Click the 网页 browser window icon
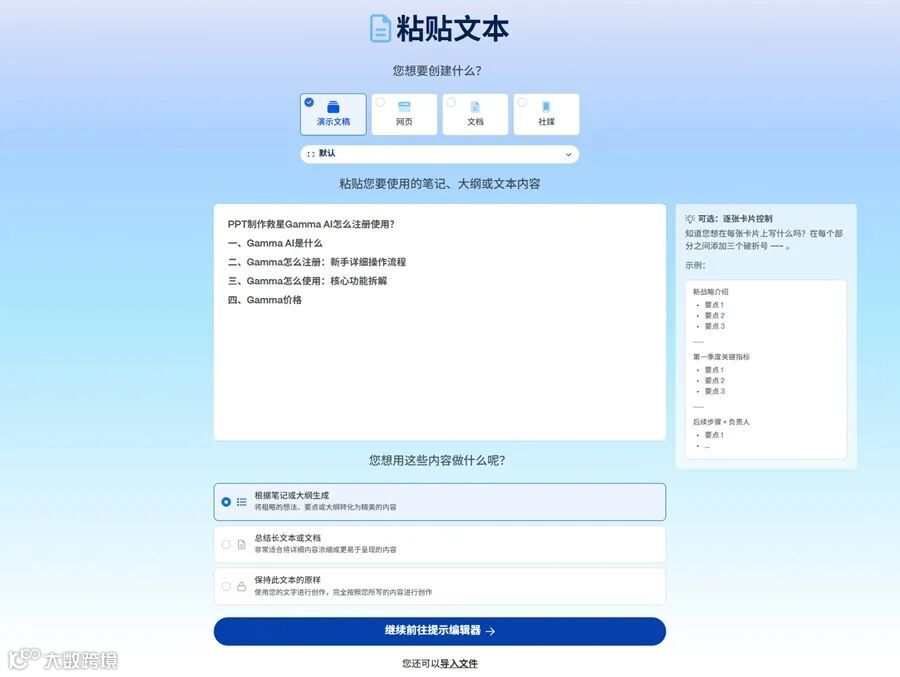Image resolution: width=900 pixels, height=677 pixels. [x=404, y=107]
